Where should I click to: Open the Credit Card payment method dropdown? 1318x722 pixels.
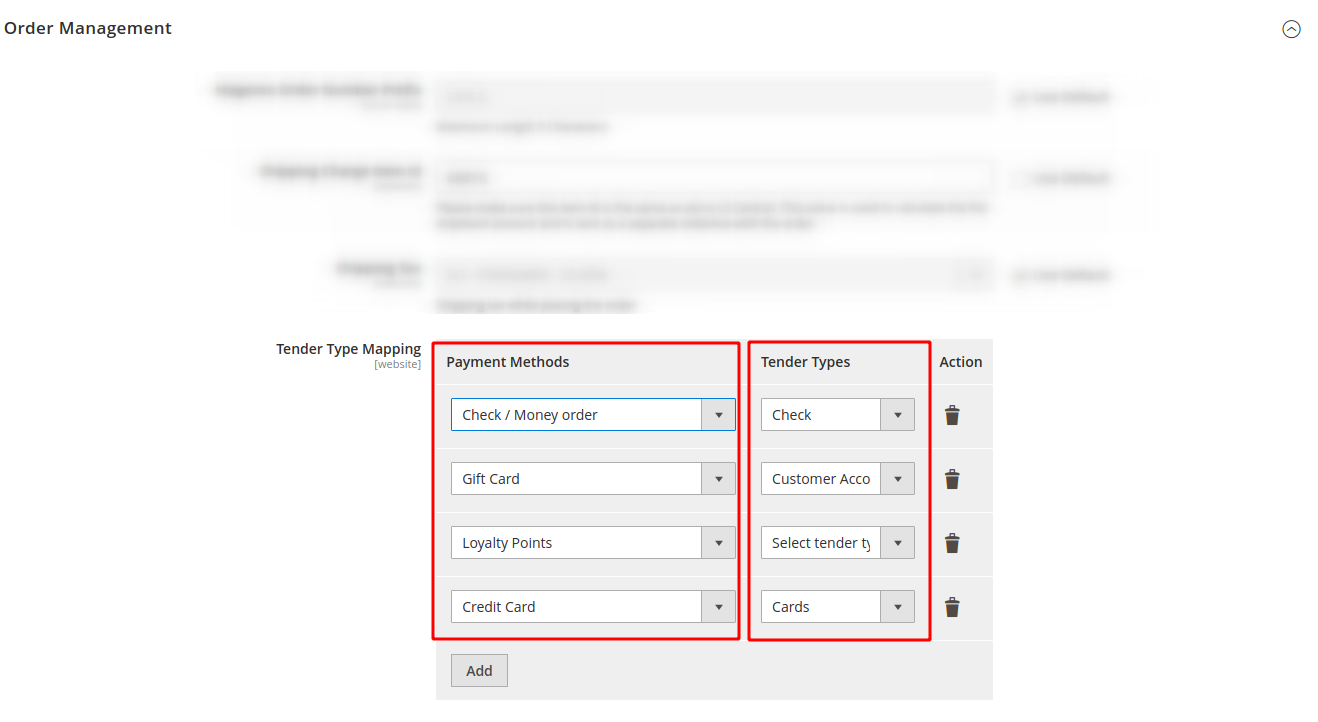click(593, 607)
